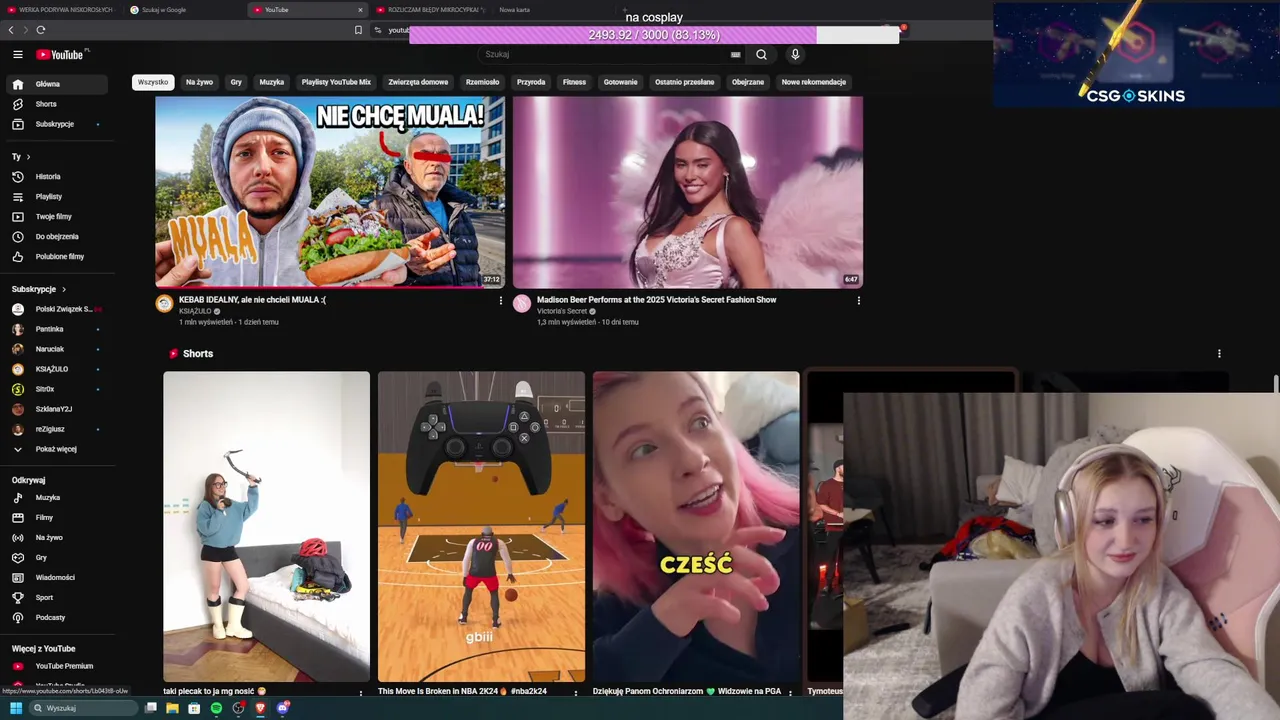Image resolution: width=1280 pixels, height=720 pixels.
Task: Select the Playlisty YouTube Mix chip
Action: click(x=336, y=82)
